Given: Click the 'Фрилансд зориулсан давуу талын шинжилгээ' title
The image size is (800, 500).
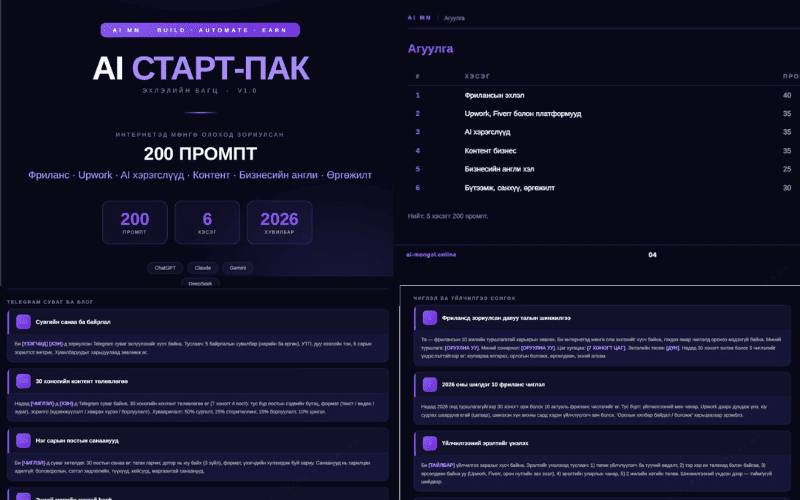Looking at the screenshot, I should tap(506, 318).
